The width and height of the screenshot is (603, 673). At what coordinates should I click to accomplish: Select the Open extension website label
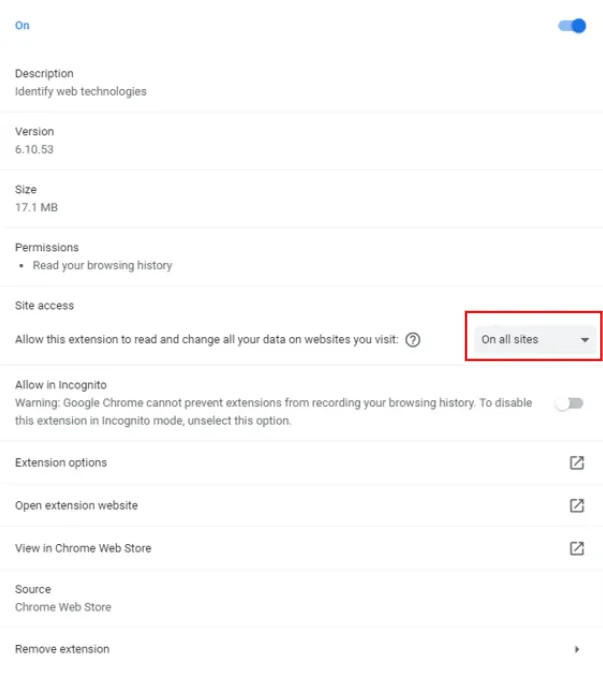pos(76,506)
